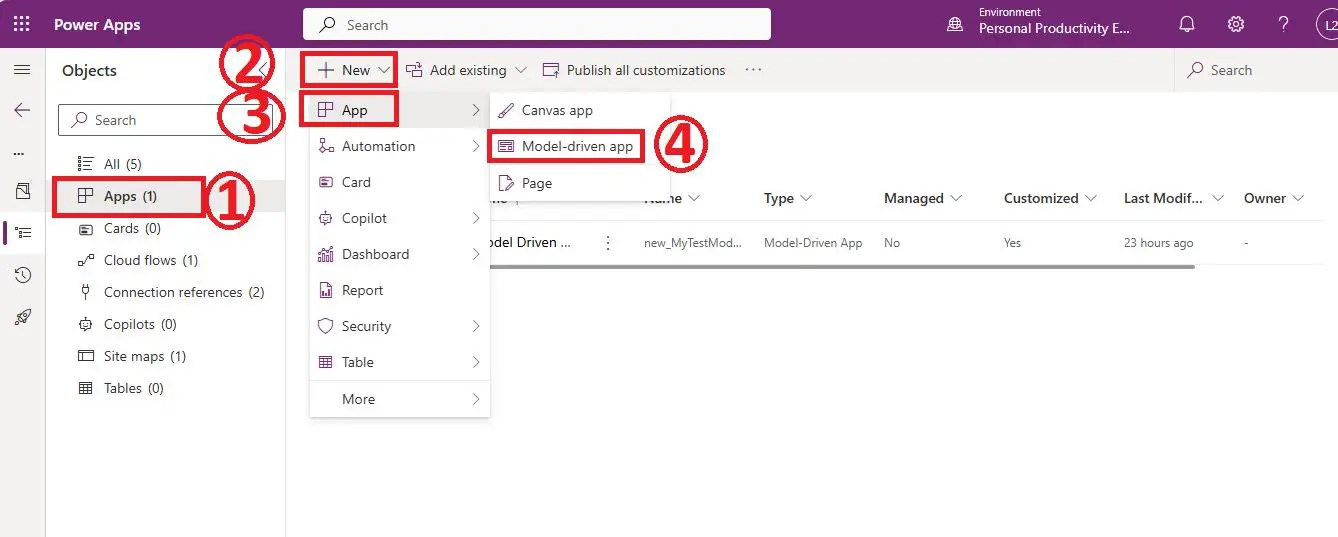The image size is (1338, 537).
Task: Select All (5) in Objects tree
Action: [165, 164]
